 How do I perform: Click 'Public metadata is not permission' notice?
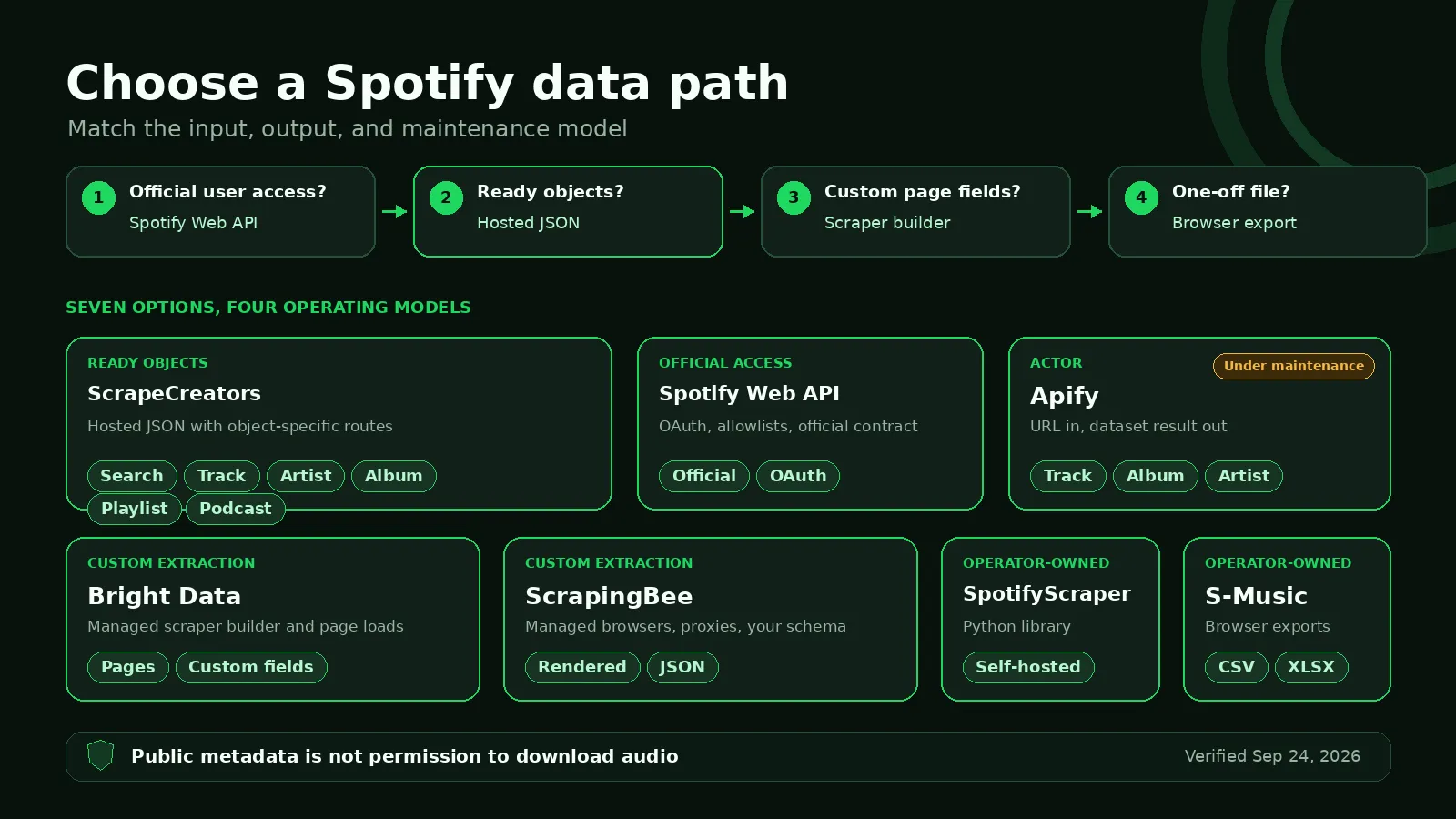(405, 756)
